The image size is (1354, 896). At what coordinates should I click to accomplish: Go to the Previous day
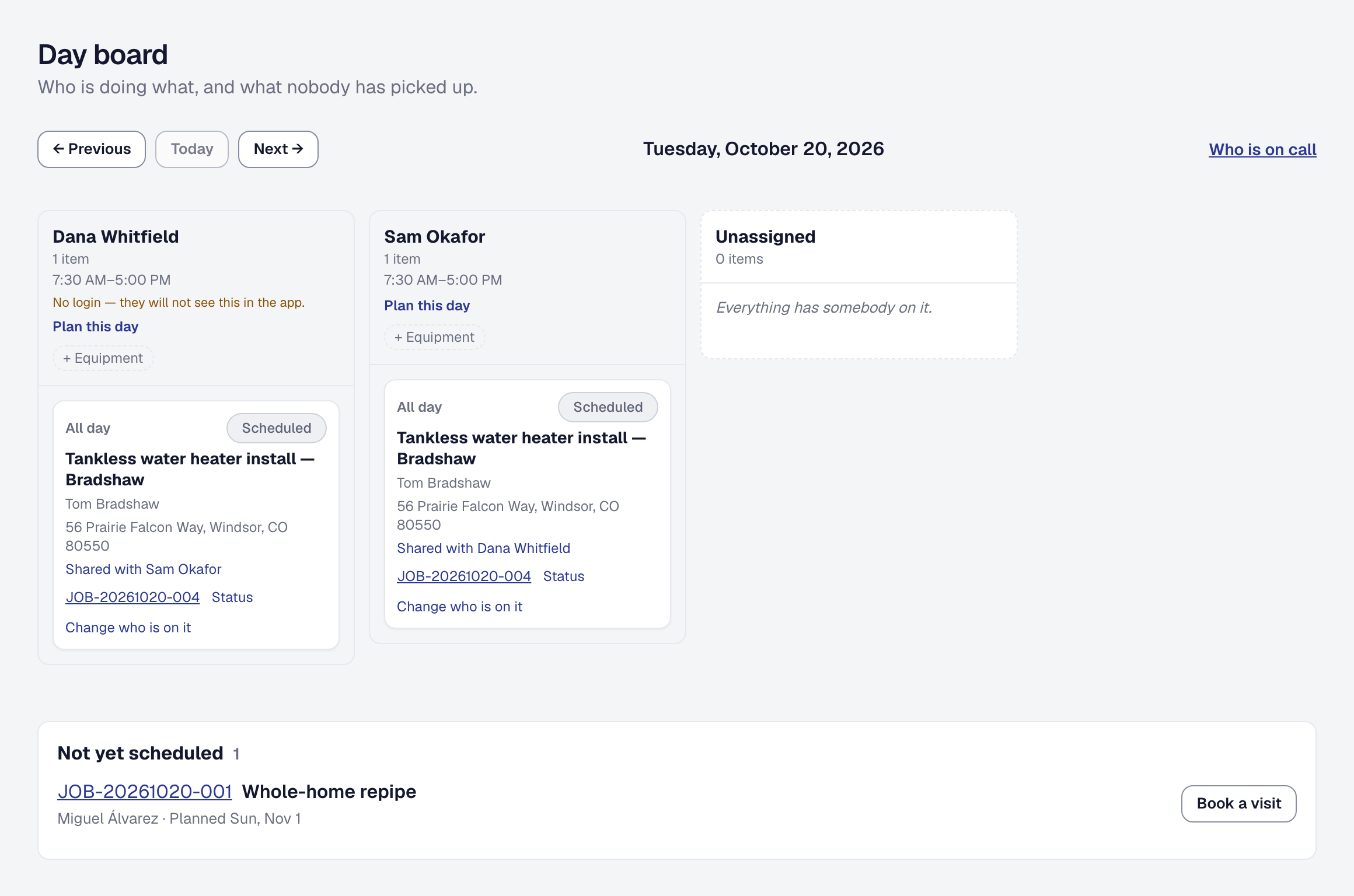92,149
